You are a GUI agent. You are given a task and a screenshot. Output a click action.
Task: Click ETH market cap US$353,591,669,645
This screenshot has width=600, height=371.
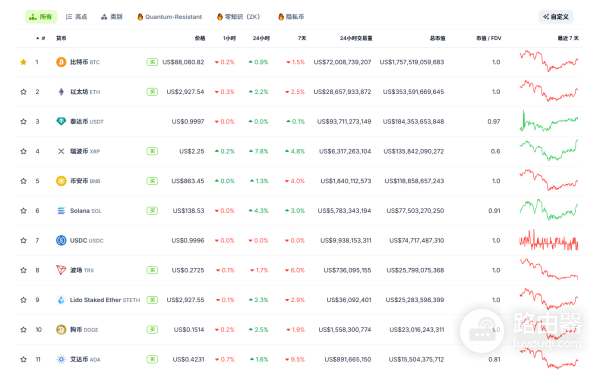click(x=413, y=92)
